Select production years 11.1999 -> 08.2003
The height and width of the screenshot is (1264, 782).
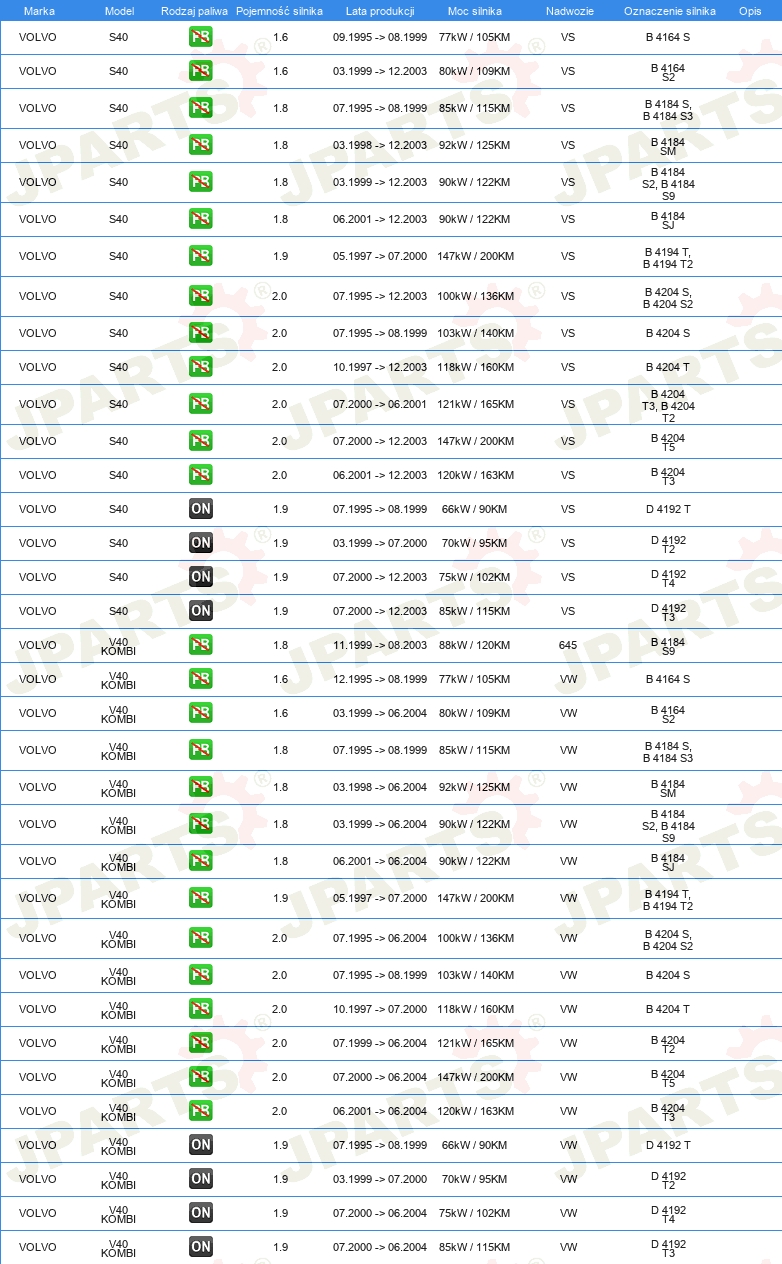(x=380, y=645)
